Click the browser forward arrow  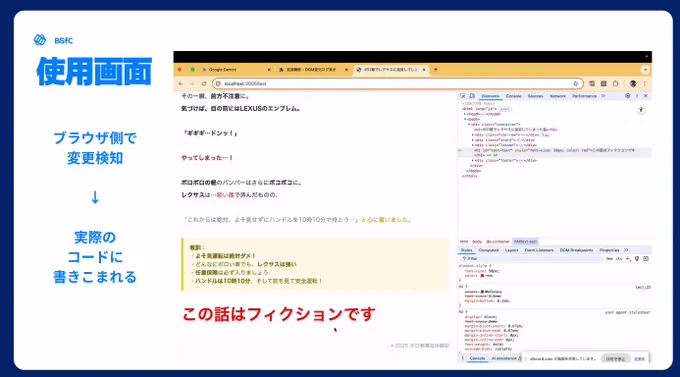(x=192, y=83)
